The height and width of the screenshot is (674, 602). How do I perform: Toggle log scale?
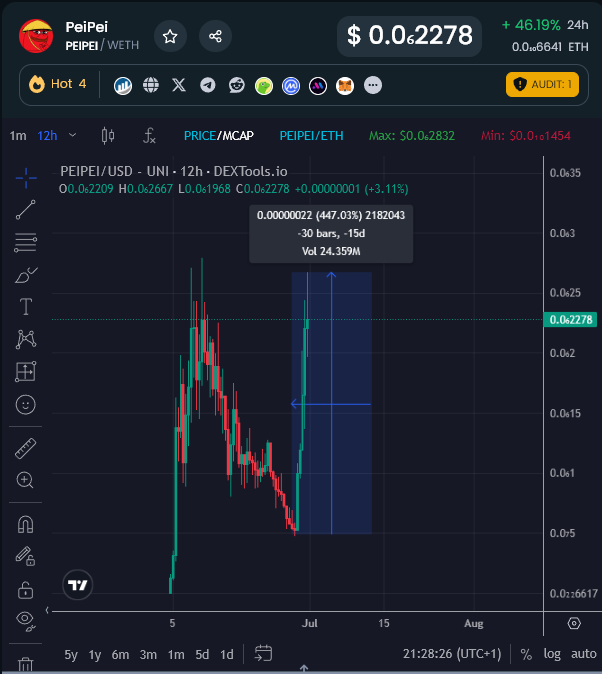pos(552,654)
